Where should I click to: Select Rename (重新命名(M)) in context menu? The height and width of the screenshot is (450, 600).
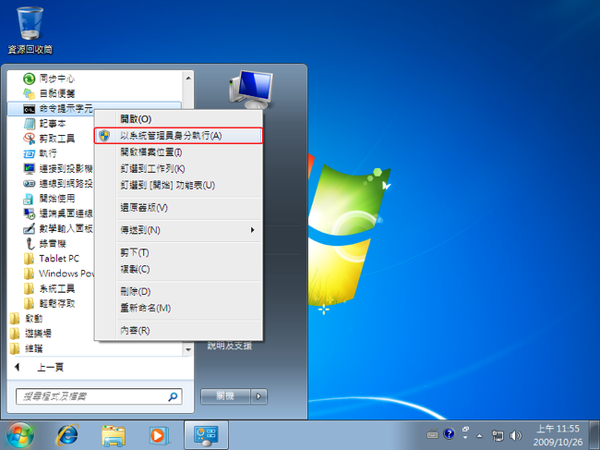tap(178, 308)
